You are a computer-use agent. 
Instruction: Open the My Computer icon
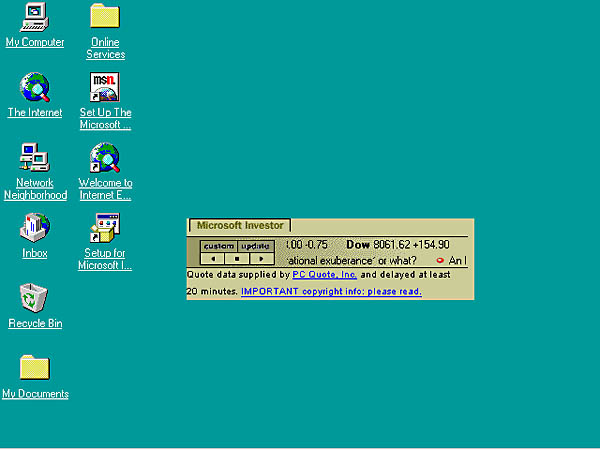point(34,17)
